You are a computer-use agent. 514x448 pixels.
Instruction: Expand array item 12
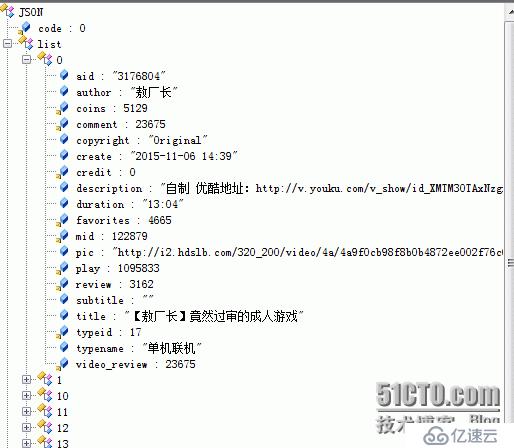click(x=26, y=427)
